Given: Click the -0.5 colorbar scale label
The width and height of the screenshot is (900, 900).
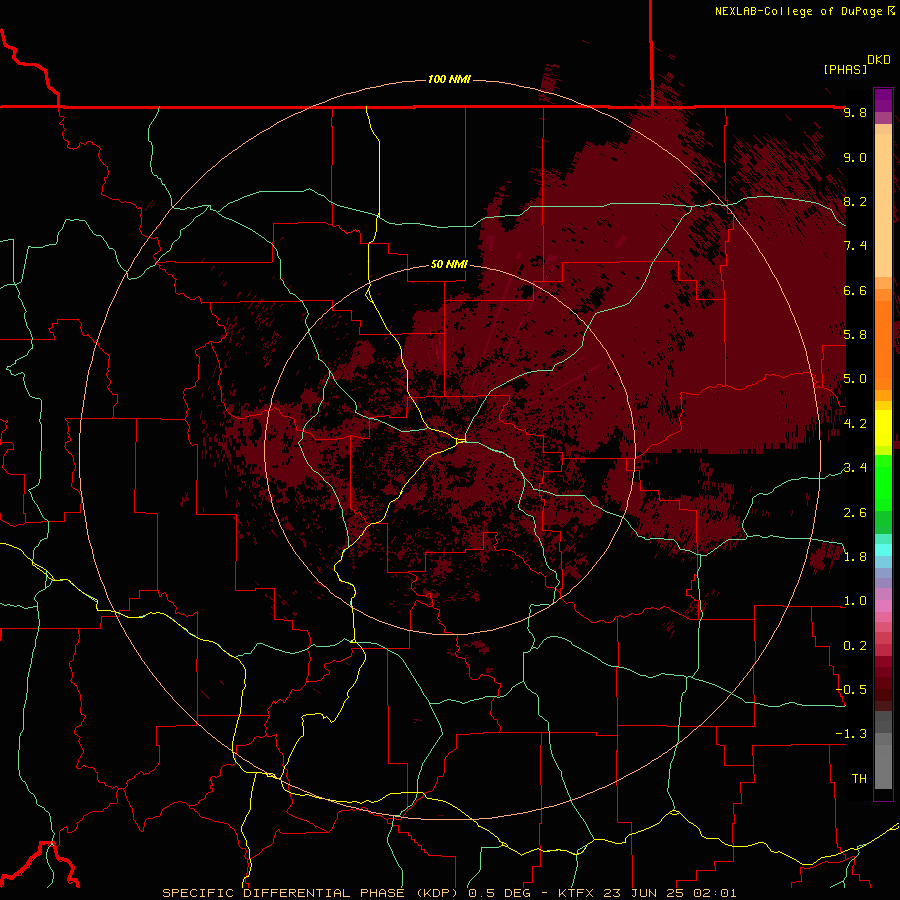Looking at the screenshot, I should (851, 690).
